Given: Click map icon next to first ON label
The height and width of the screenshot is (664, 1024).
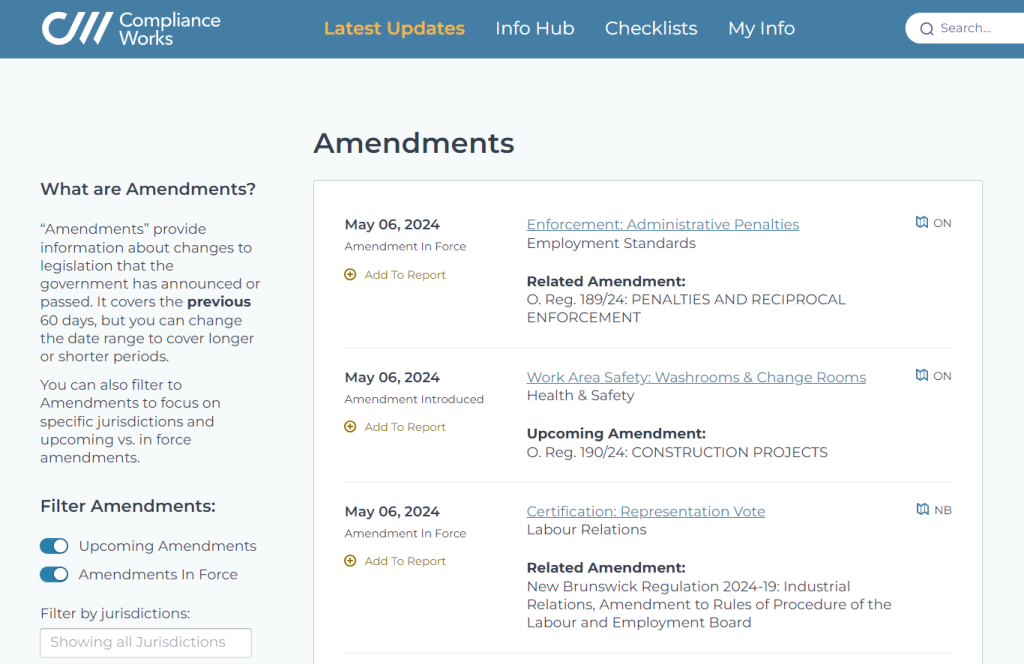Looking at the screenshot, I should (921, 223).
